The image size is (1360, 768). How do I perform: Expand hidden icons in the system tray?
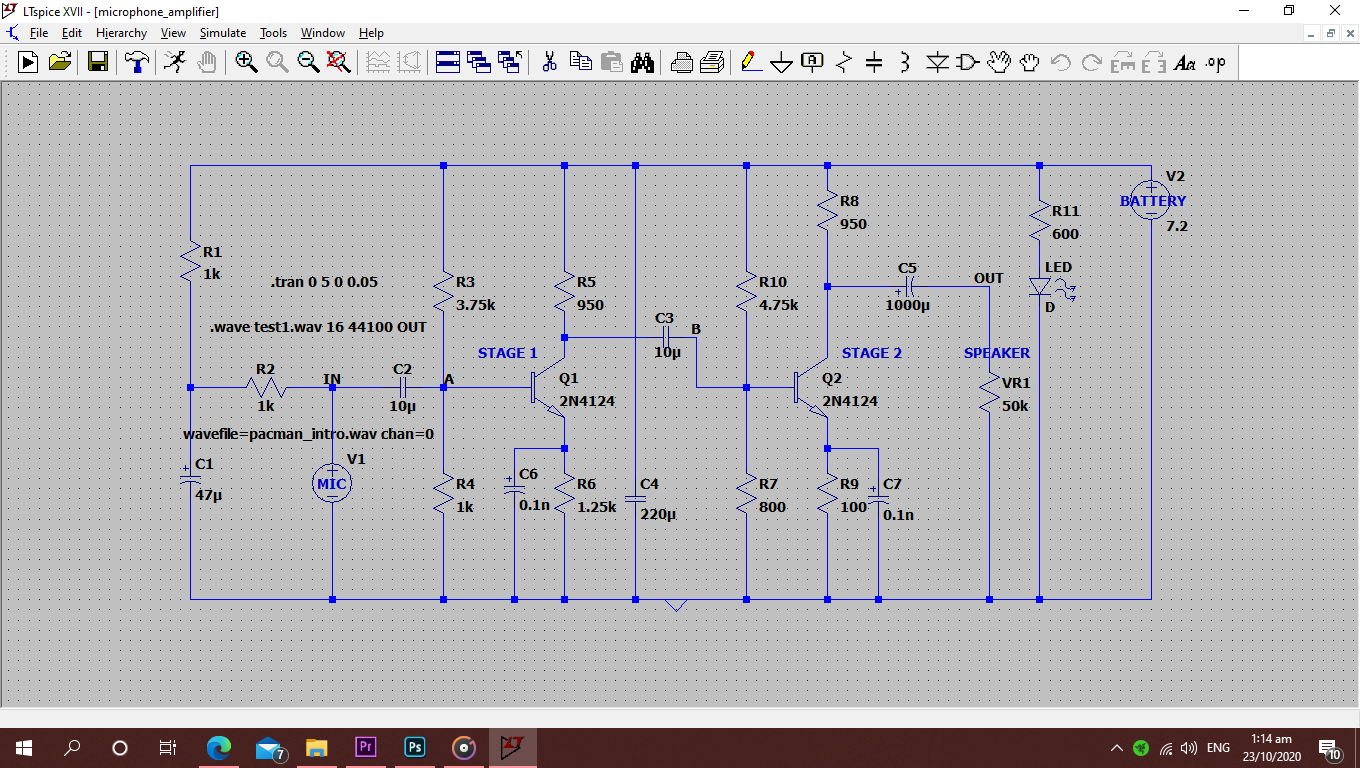pyautogui.click(x=1117, y=747)
